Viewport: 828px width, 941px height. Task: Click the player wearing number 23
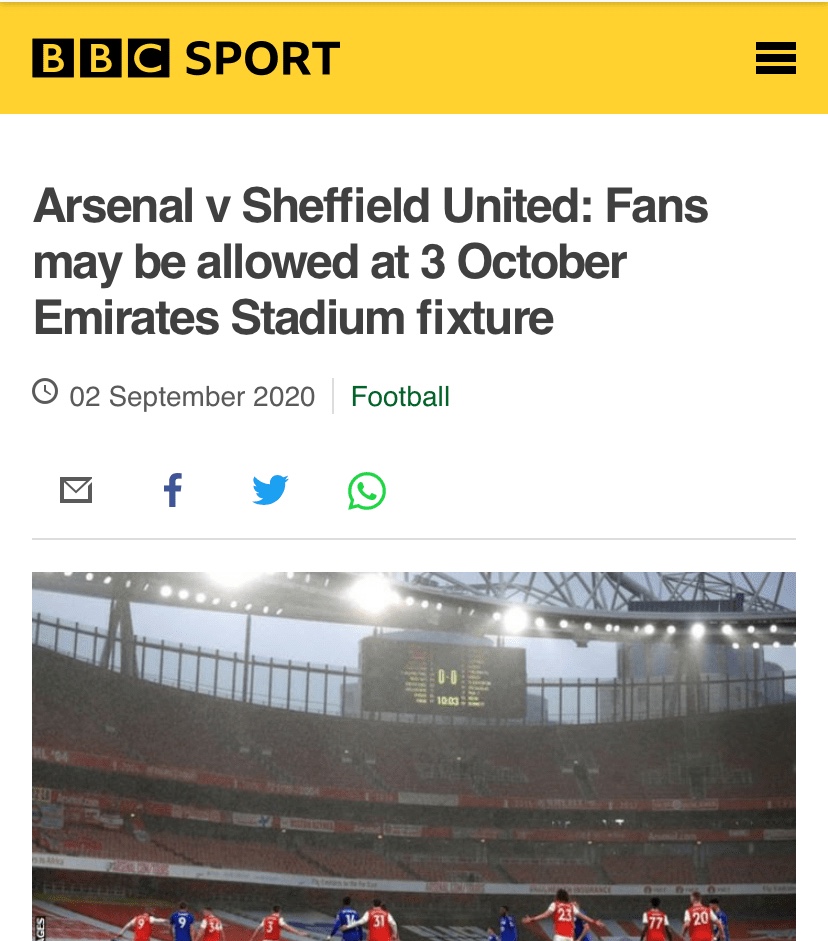coord(563,919)
